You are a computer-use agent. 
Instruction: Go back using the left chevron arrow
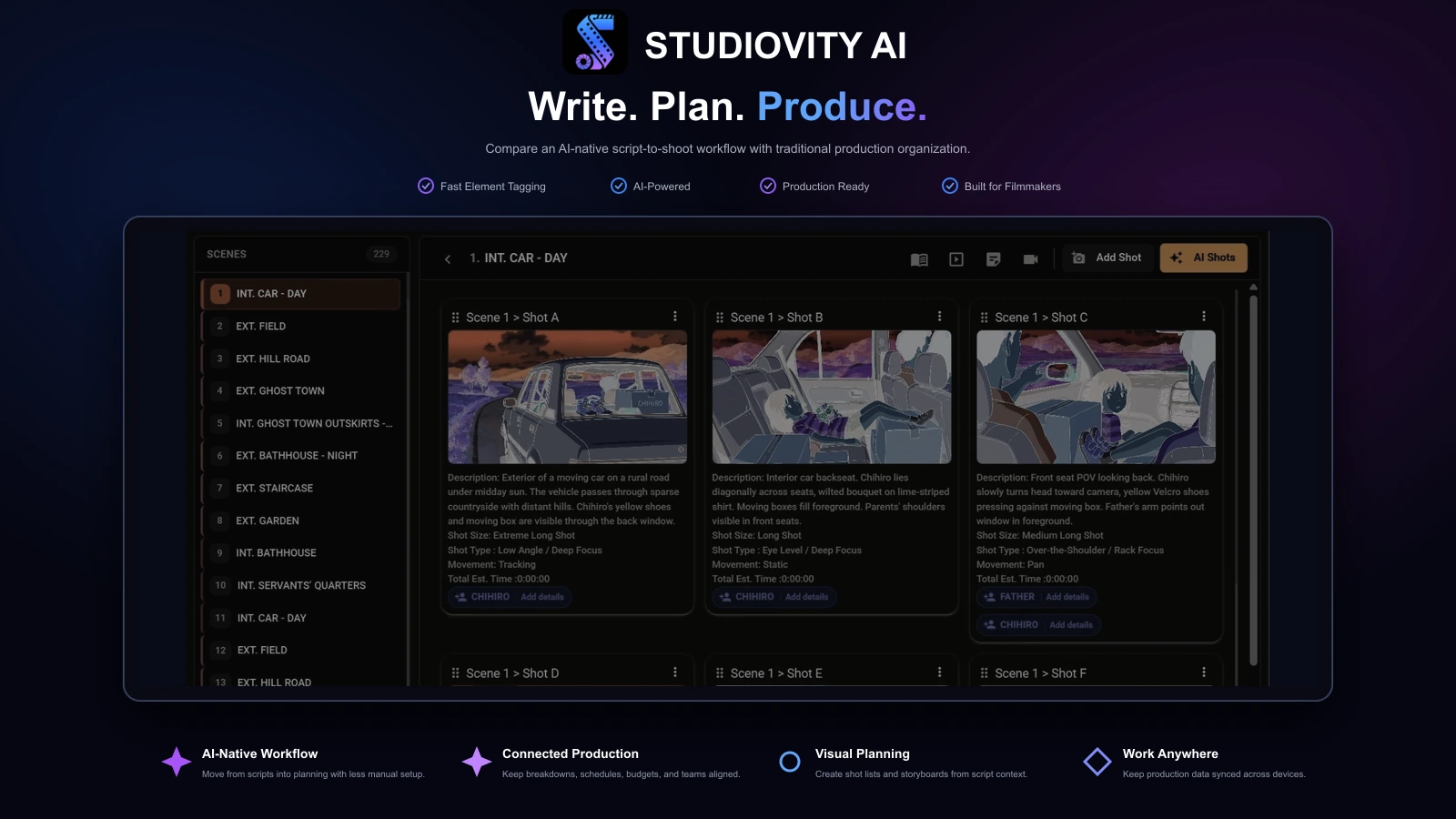coord(448,259)
